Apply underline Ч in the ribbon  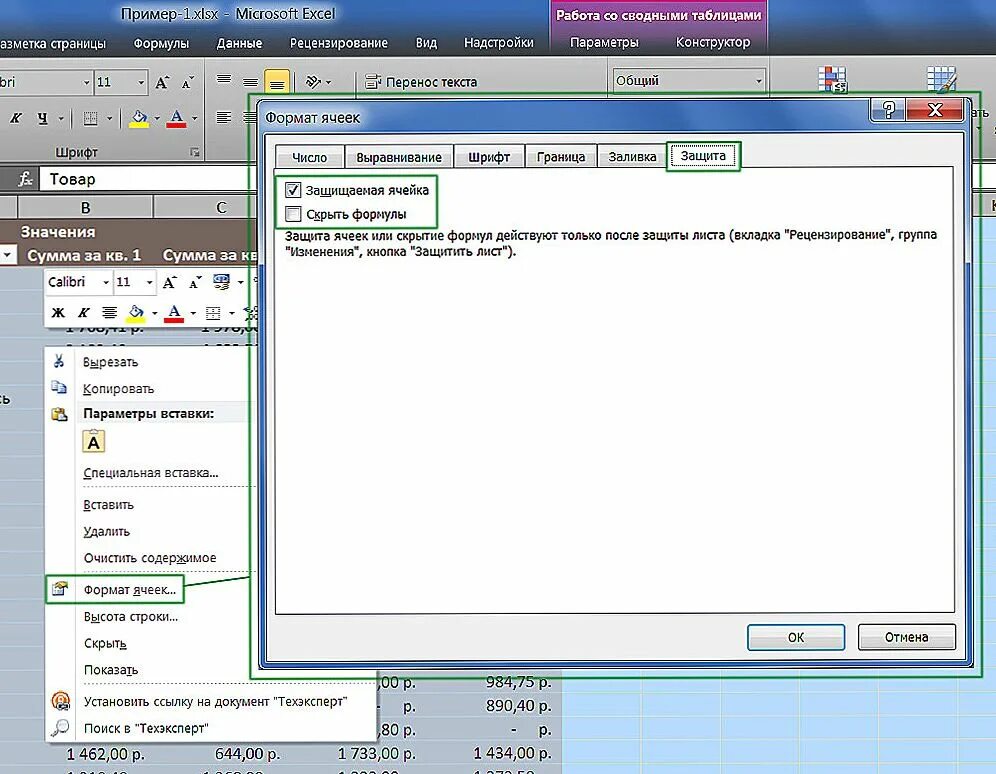pyautogui.click(x=42, y=118)
